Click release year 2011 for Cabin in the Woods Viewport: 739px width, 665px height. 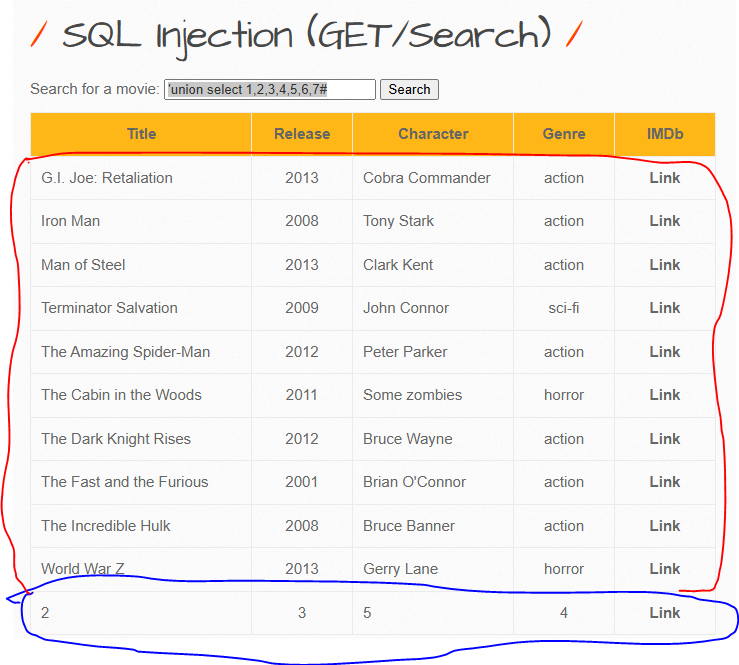click(302, 395)
